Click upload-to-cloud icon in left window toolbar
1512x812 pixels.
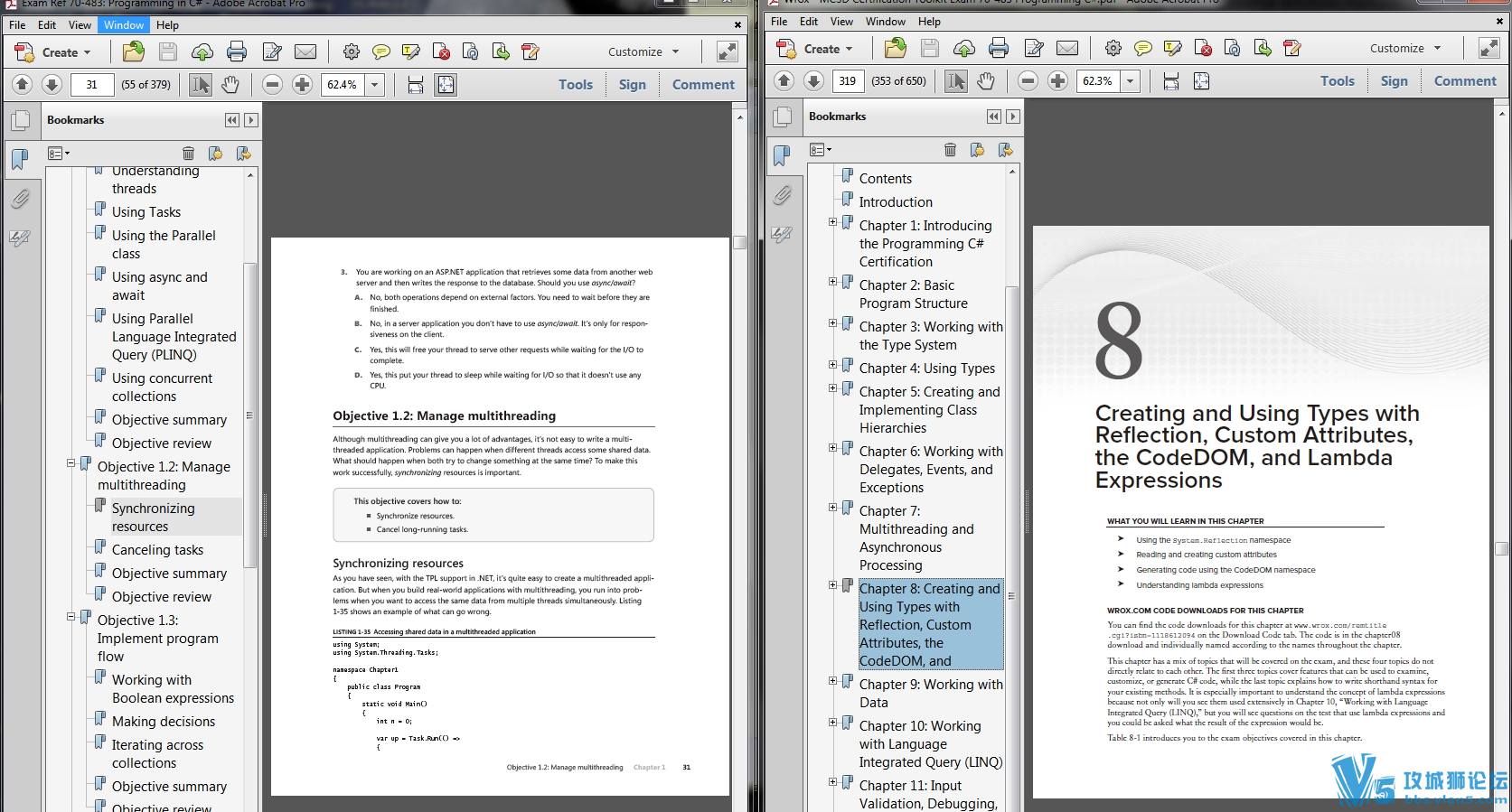[x=202, y=51]
